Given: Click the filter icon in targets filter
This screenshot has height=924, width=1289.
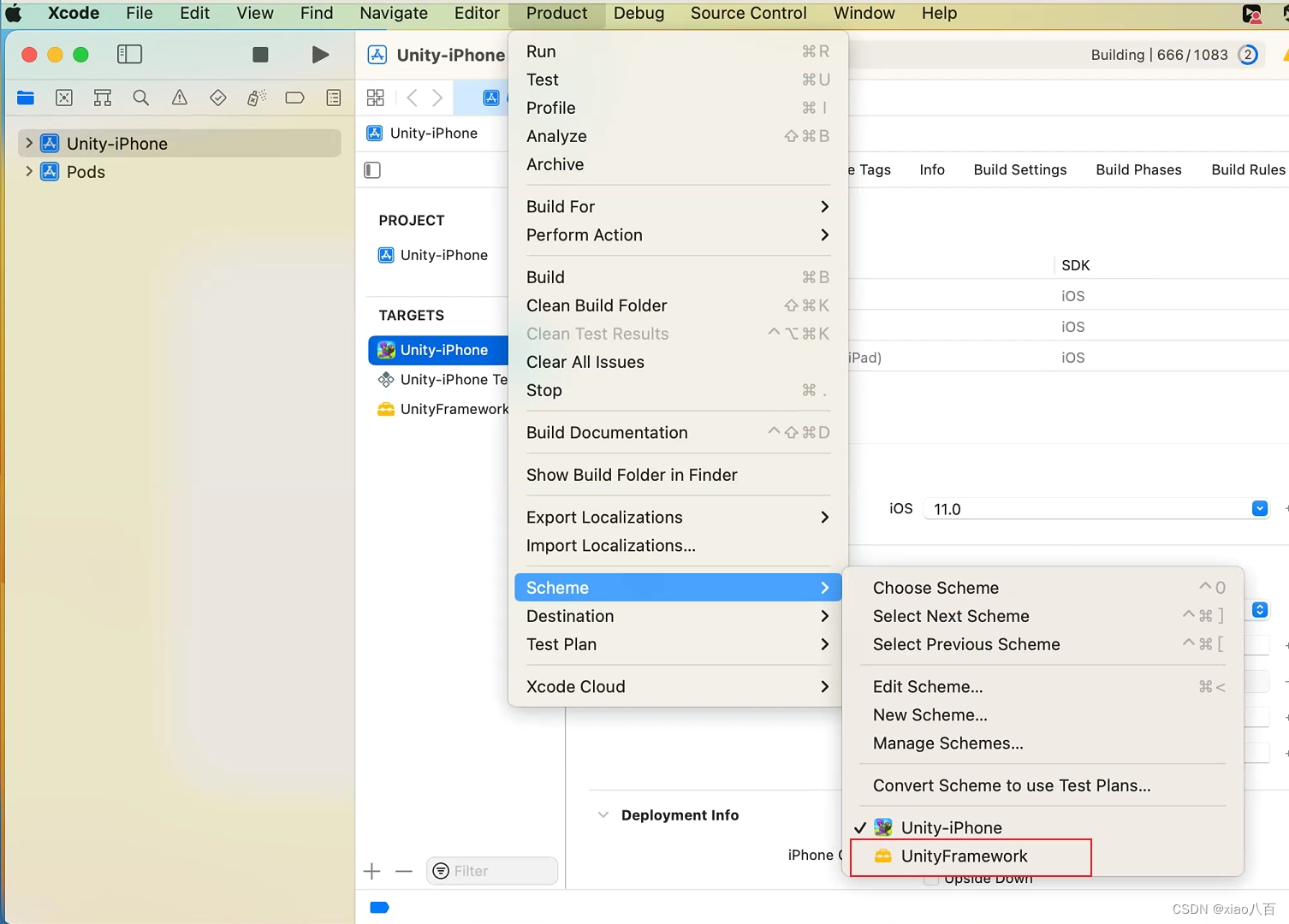Looking at the screenshot, I should click(x=442, y=871).
